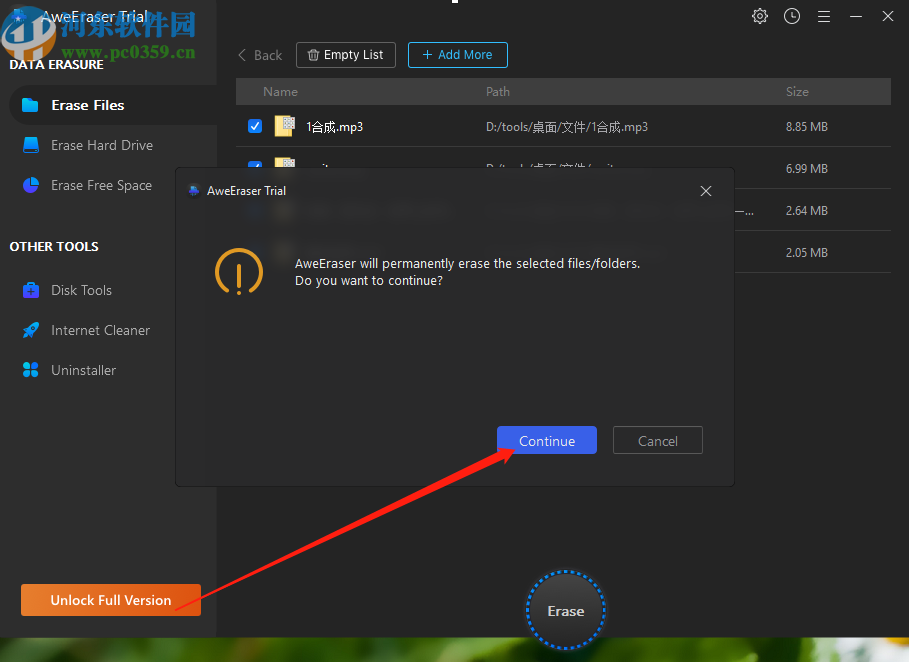Click the Erase Free Space pie icon
This screenshot has width=909, height=662.
pos(31,185)
